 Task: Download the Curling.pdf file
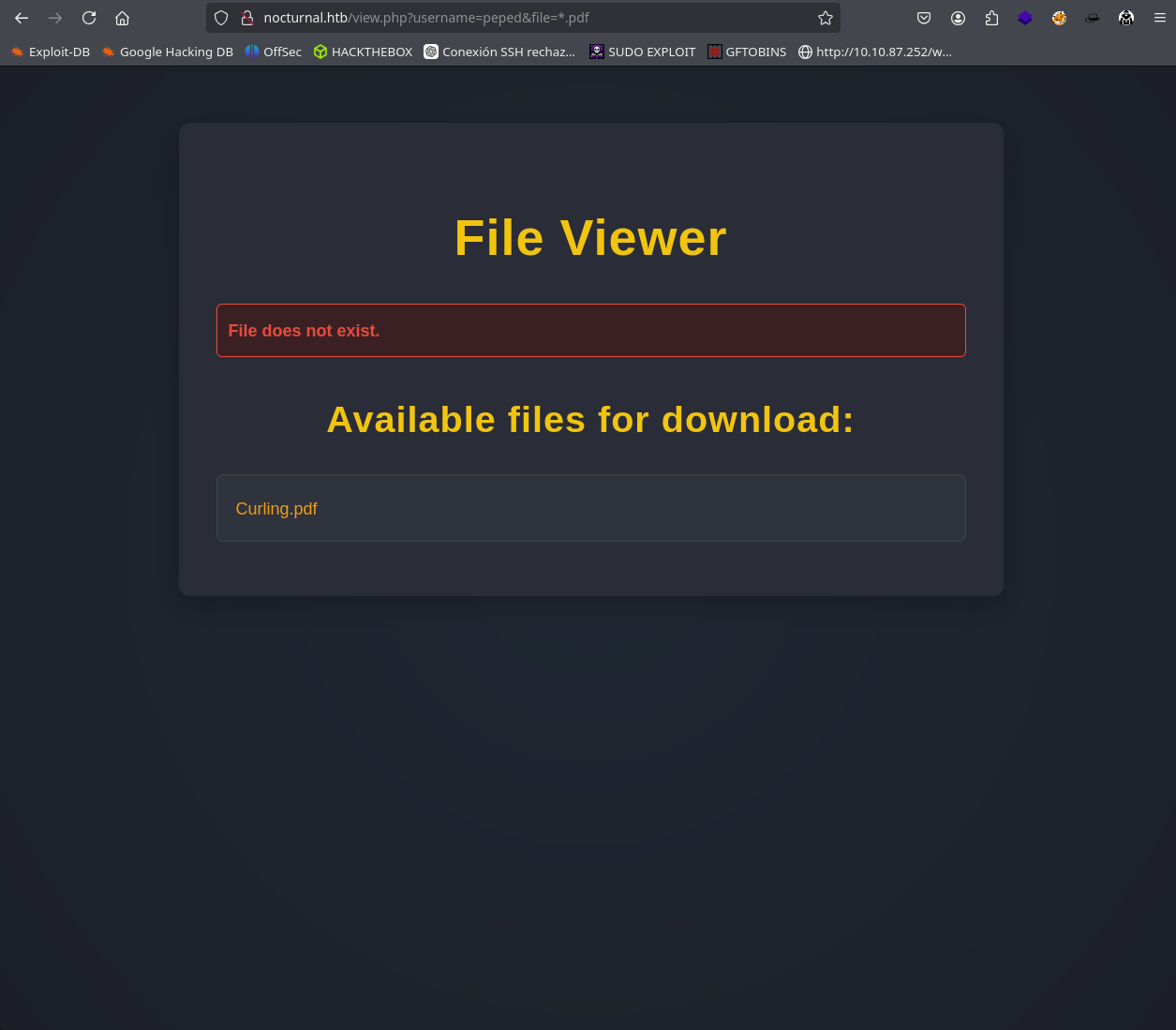pyautogui.click(x=276, y=509)
